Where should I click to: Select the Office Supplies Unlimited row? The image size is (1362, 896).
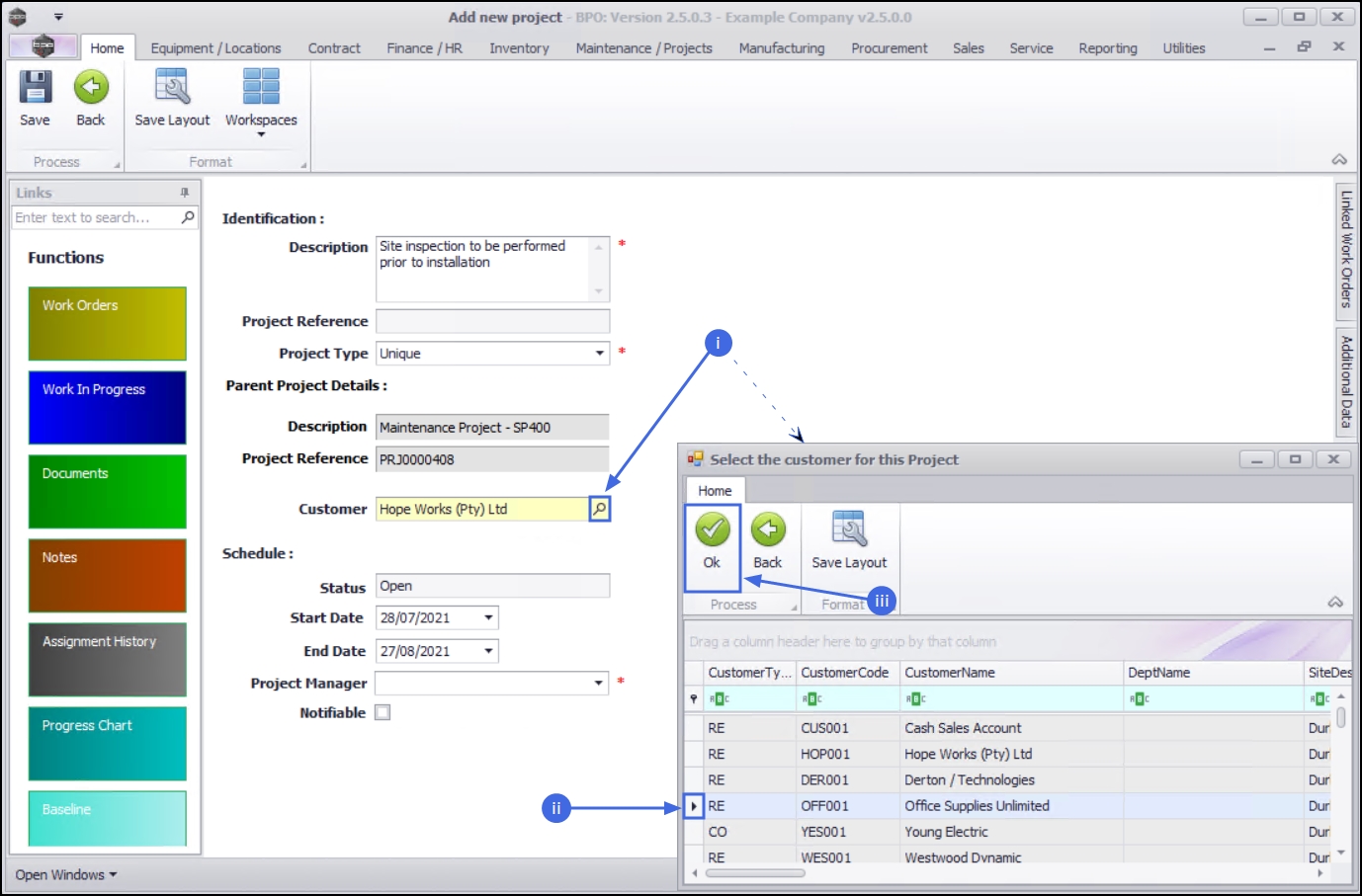pyautogui.click(x=1008, y=806)
